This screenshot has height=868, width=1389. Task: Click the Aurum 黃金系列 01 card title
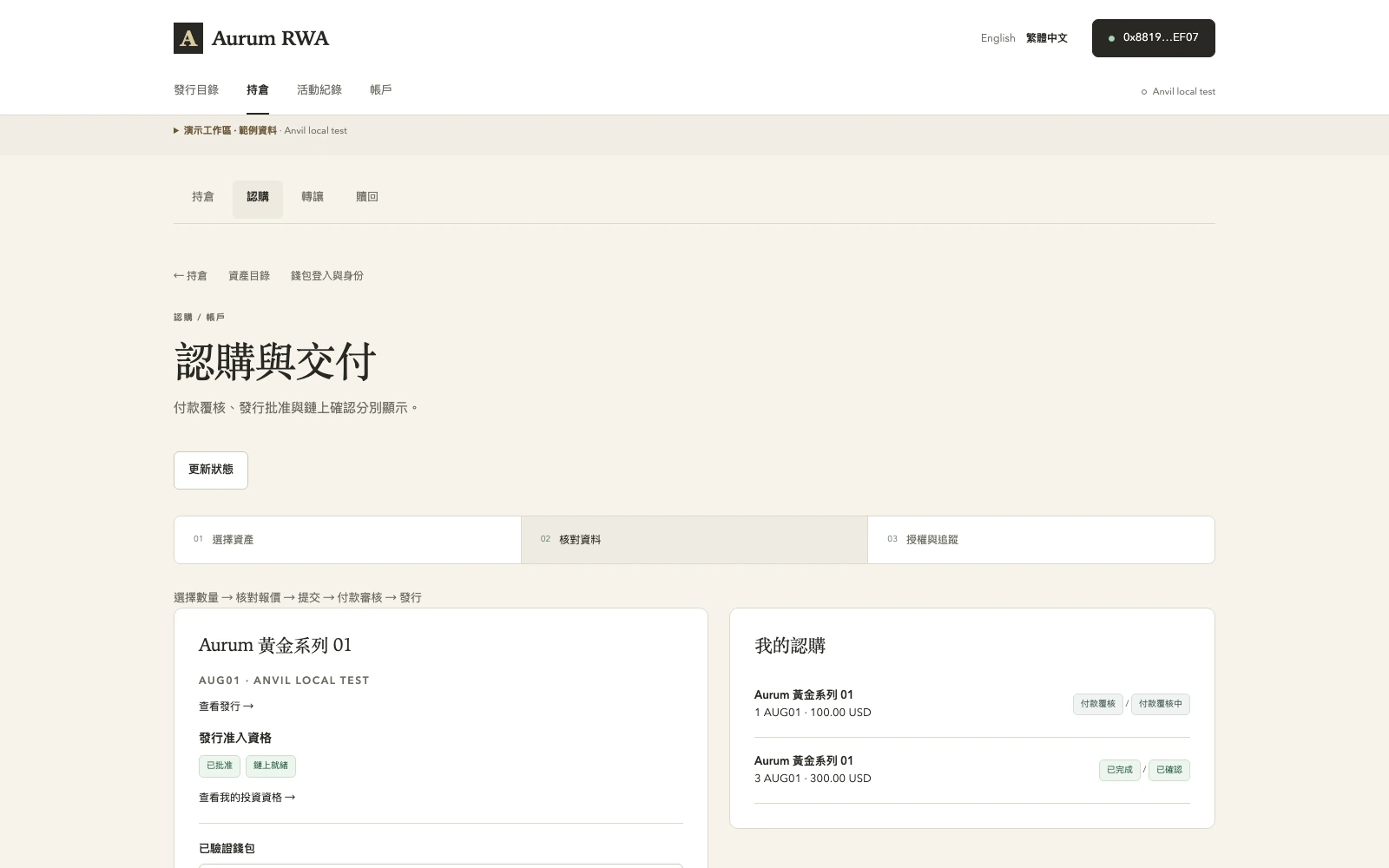click(275, 645)
